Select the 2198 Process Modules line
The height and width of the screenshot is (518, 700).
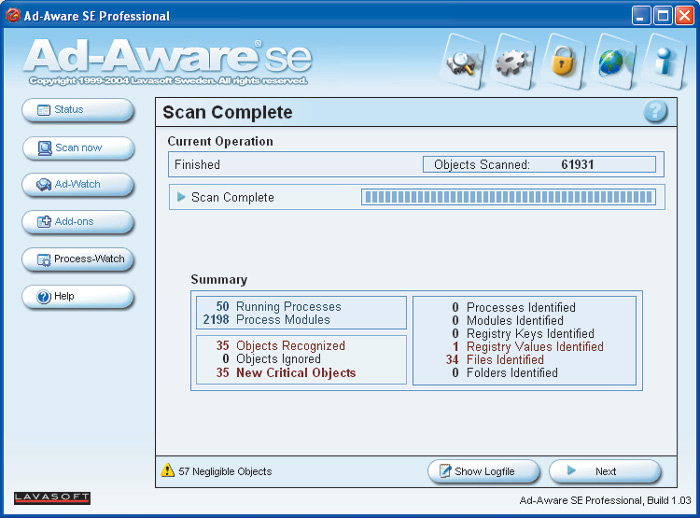pos(267,320)
